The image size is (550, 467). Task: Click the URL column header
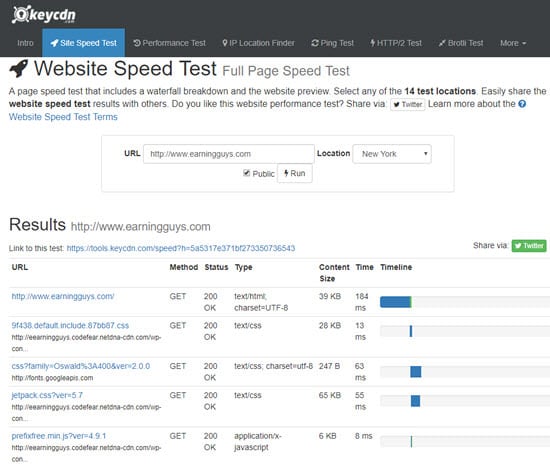20,267
